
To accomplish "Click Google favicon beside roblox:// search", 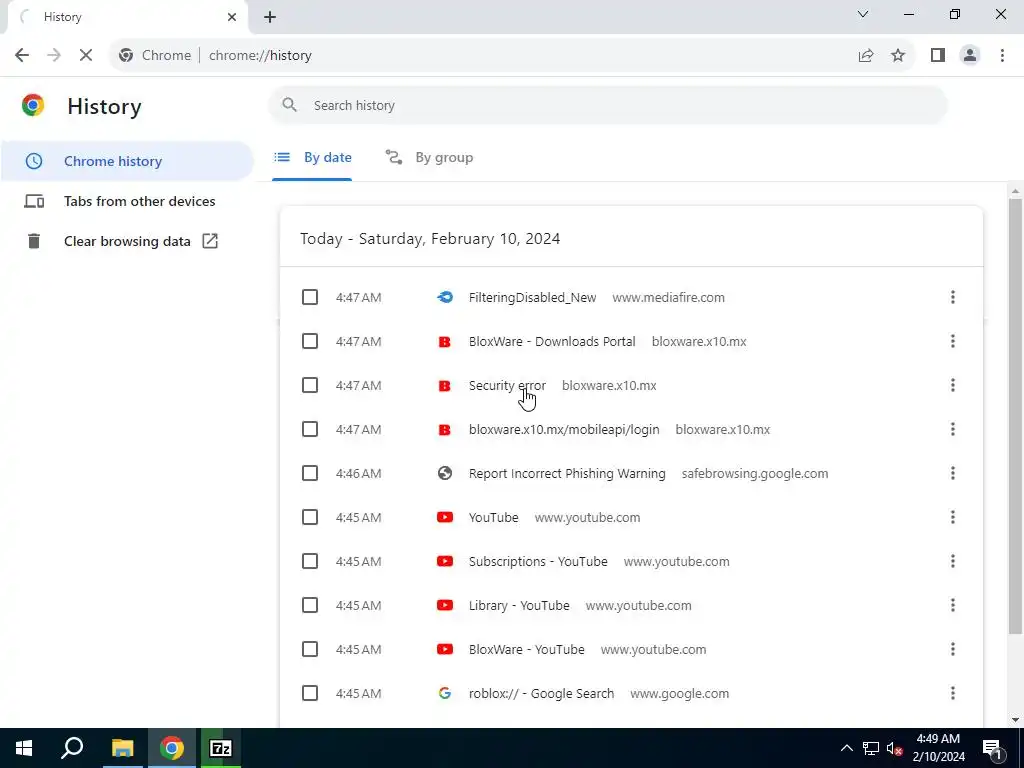I will pos(445,694).
